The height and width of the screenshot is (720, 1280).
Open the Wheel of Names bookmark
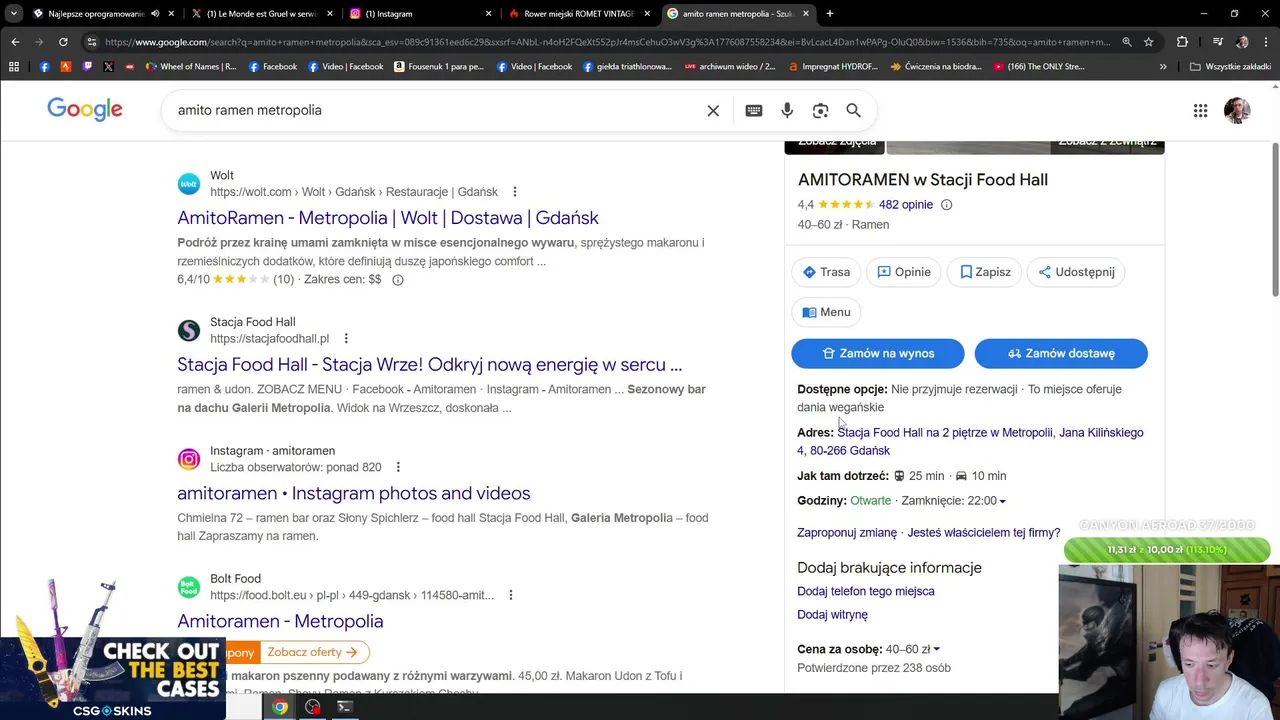[x=191, y=67]
